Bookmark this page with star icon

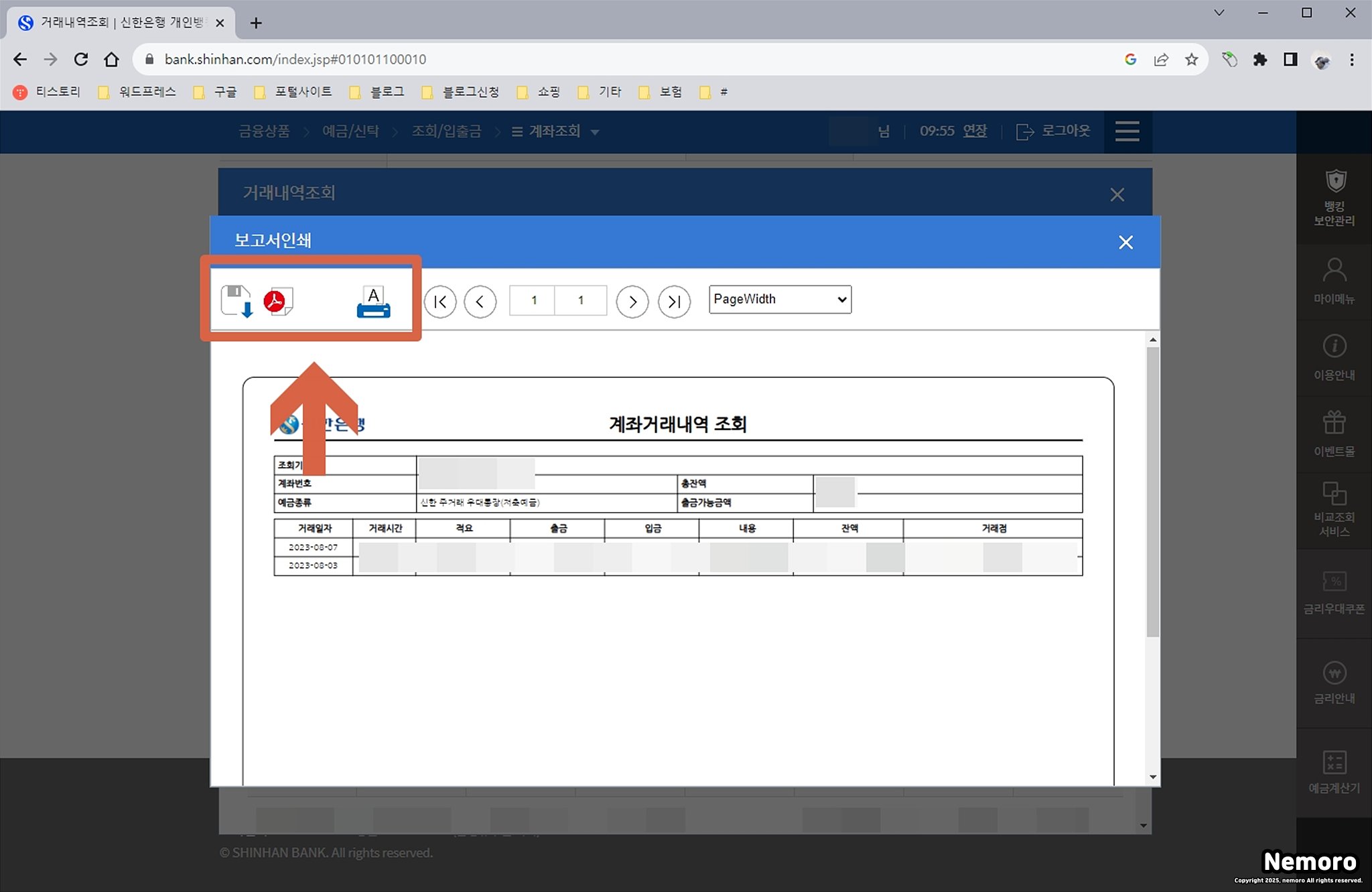coord(1191,60)
